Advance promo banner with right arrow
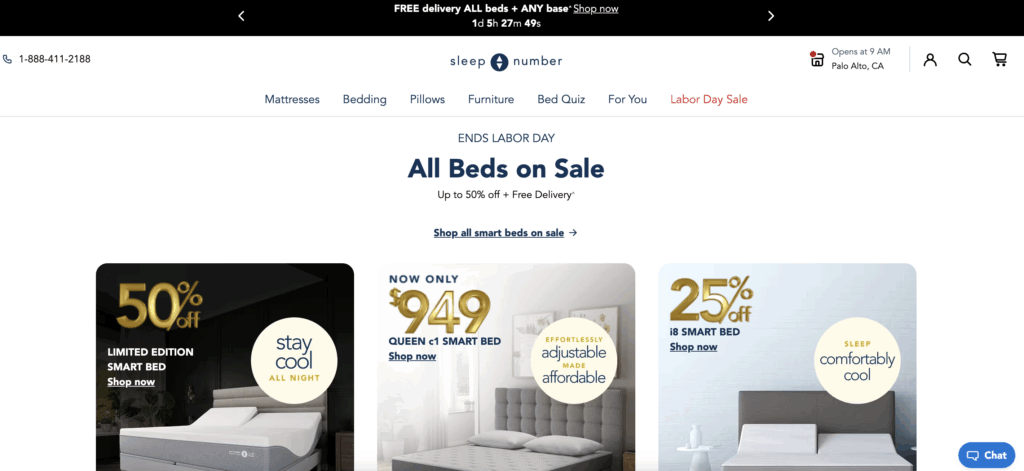The width and height of the screenshot is (1024, 471). pyautogui.click(x=771, y=16)
